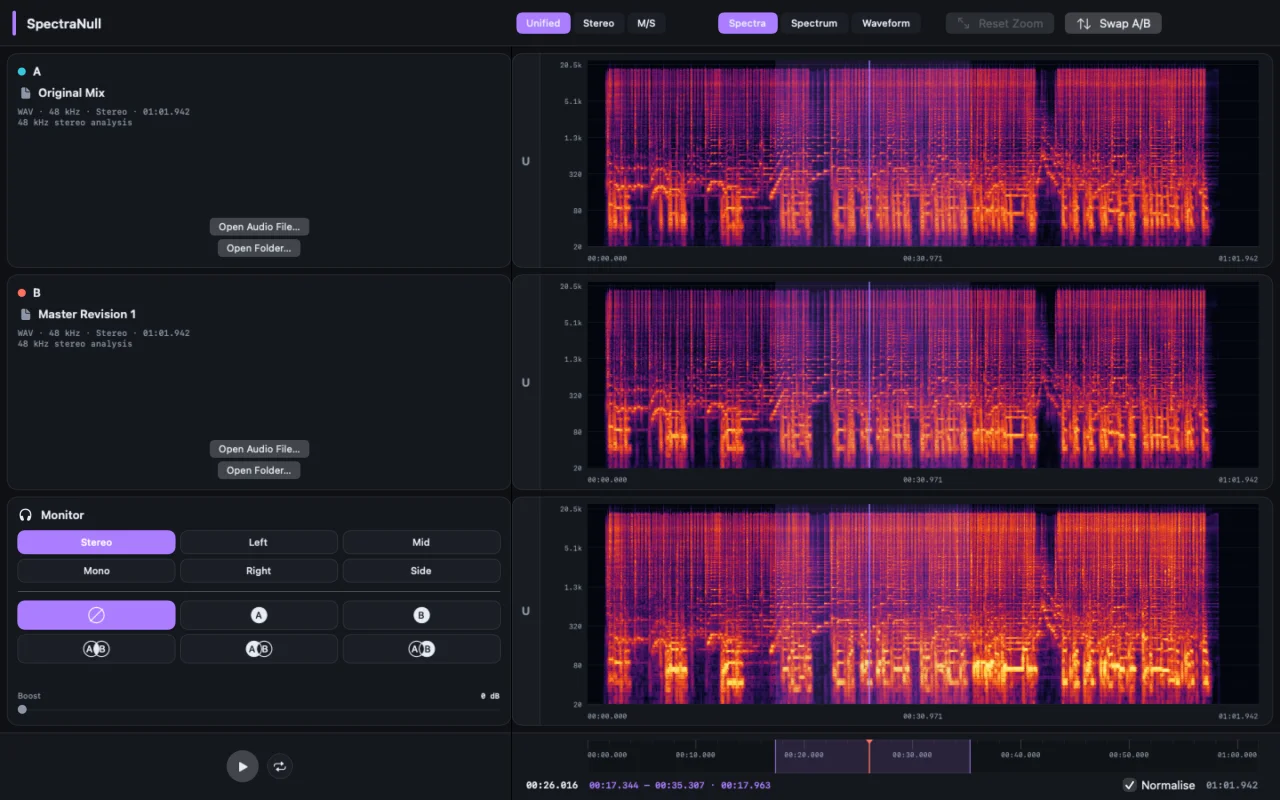Select the A-B intersection monitor mode
The image size is (1280, 800).
tap(96, 649)
